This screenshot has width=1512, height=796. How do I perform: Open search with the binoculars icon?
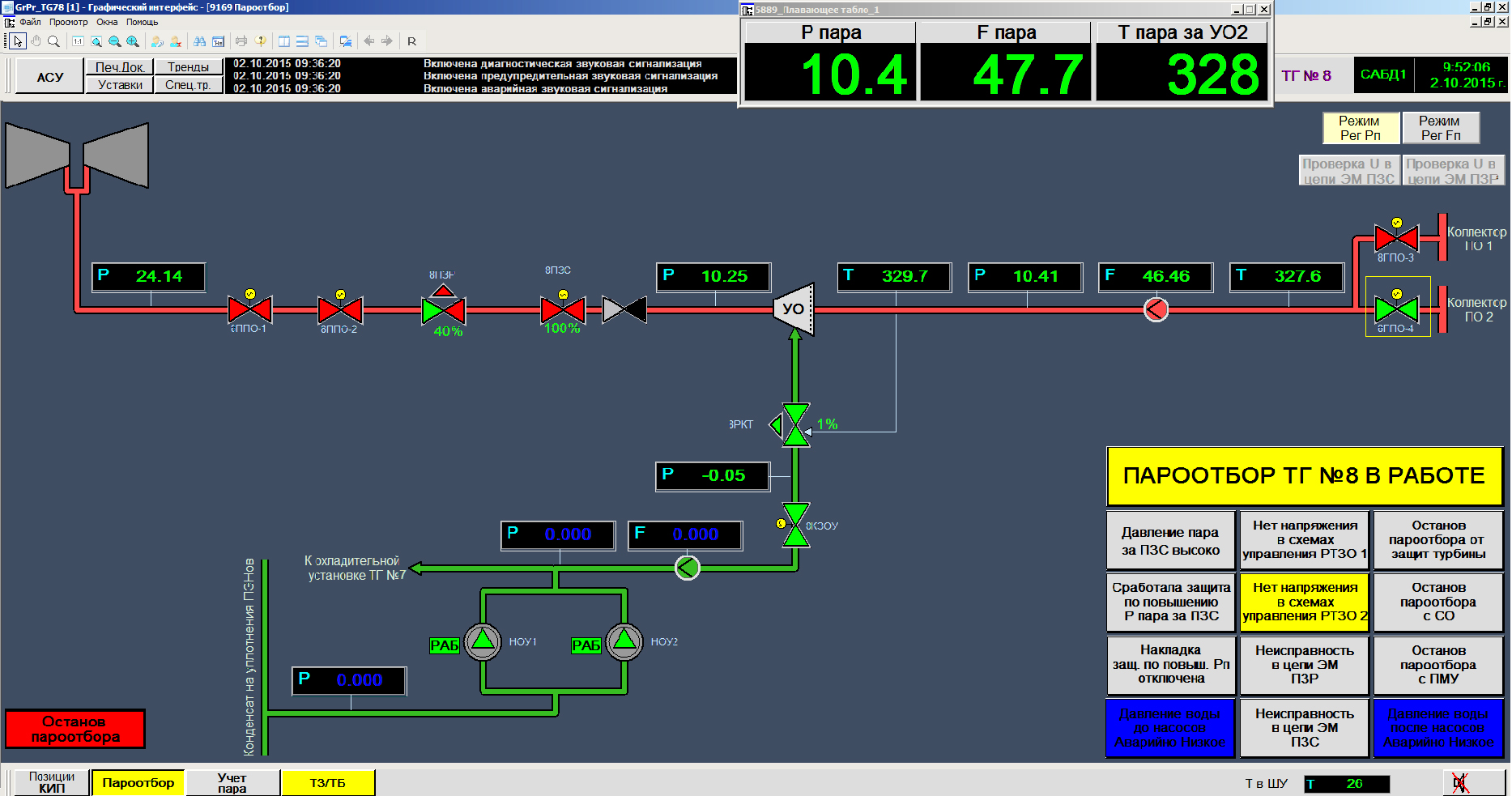[199, 41]
